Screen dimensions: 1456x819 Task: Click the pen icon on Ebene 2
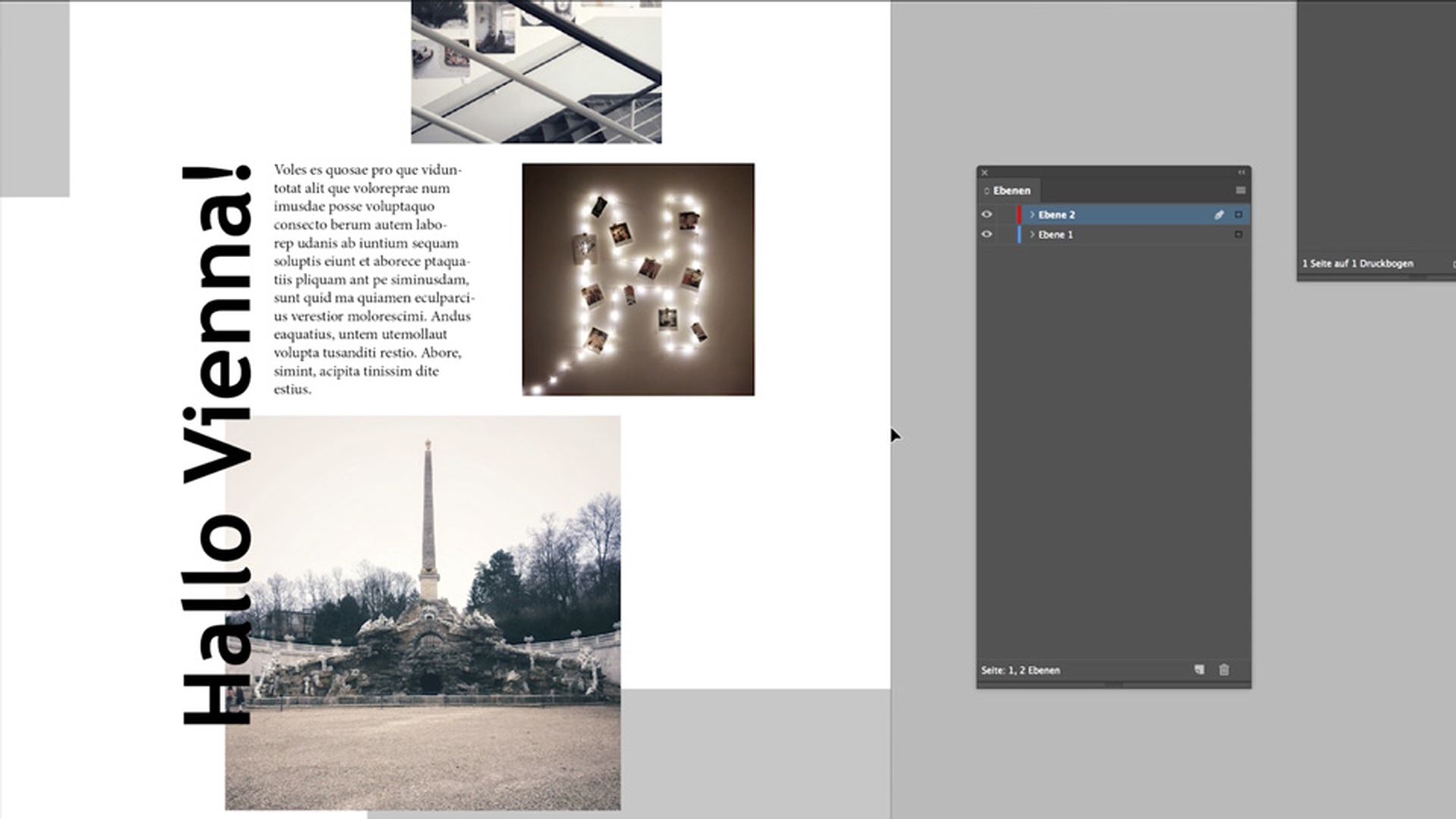pos(1219,215)
